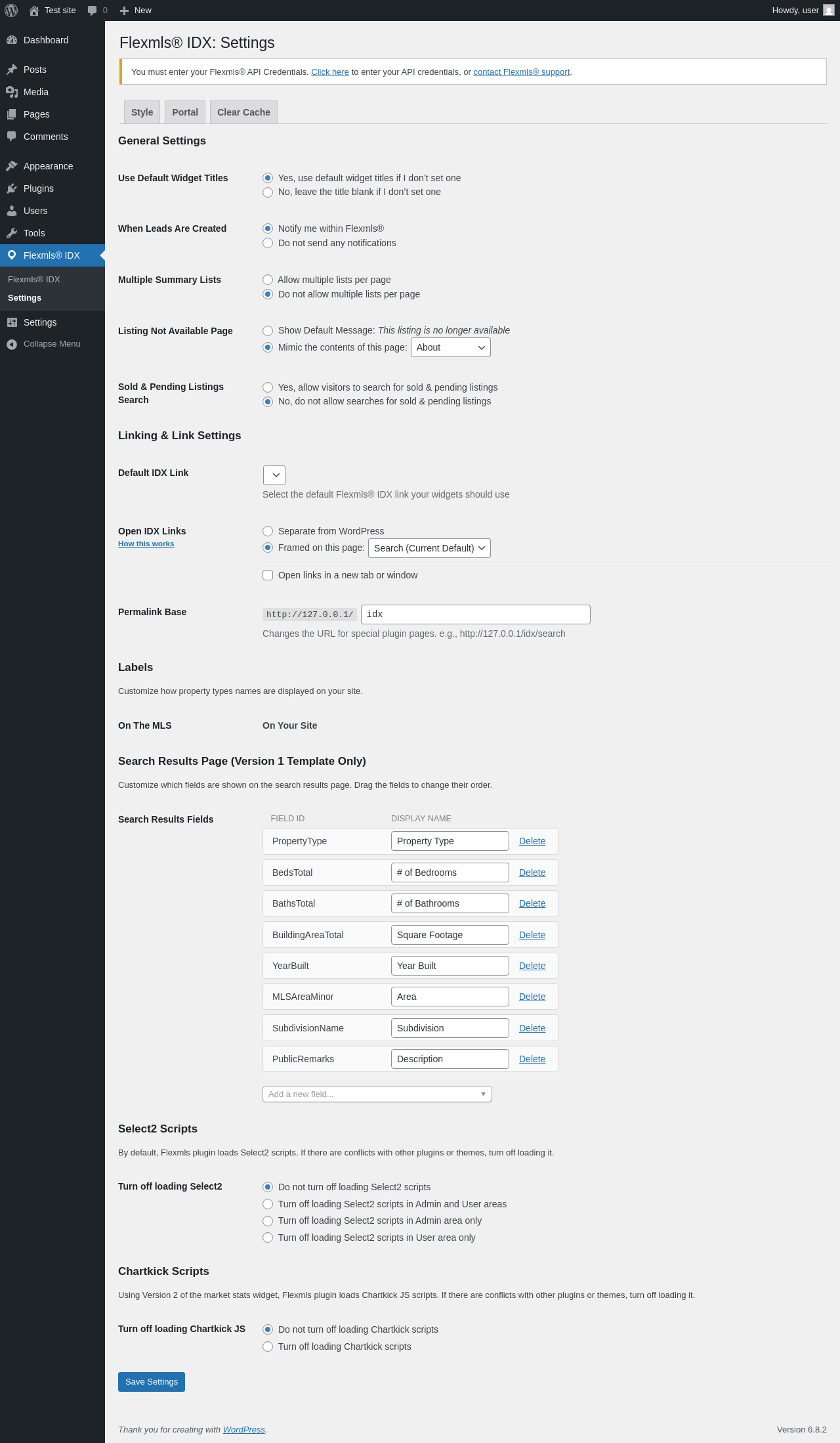Image resolution: width=840 pixels, height=1443 pixels.
Task: Choose Do not send any notifications
Action: pyautogui.click(x=268, y=243)
